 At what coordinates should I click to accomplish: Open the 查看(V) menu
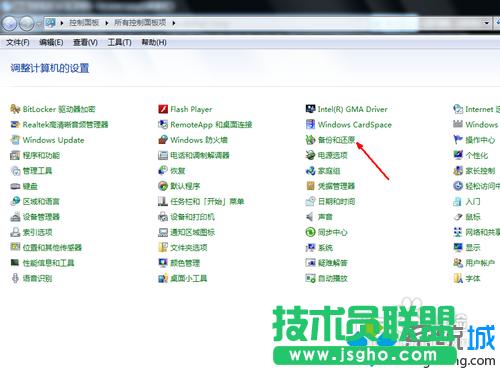[x=85, y=42]
